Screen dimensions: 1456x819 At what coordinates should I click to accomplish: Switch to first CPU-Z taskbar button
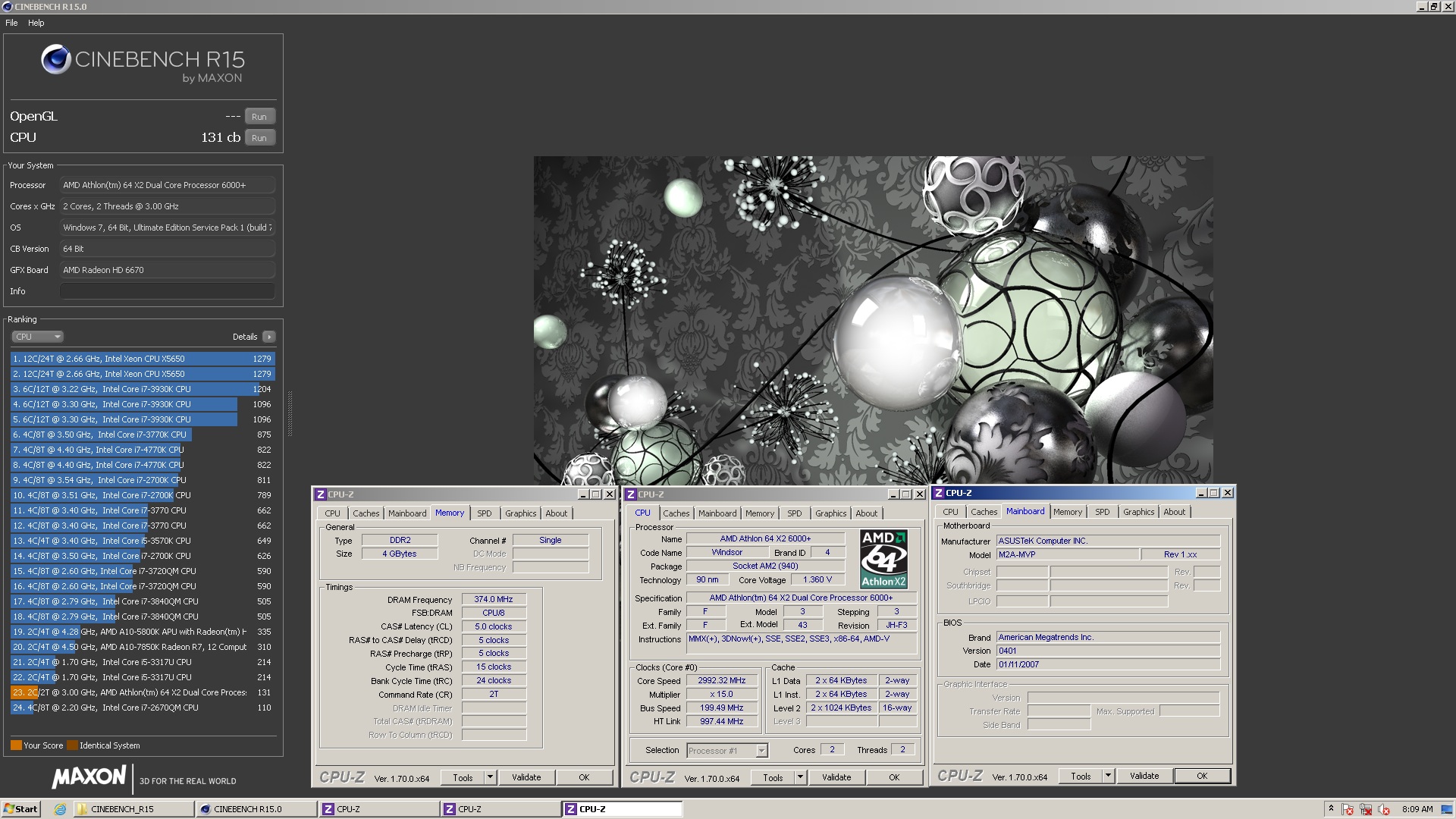click(x=378, y=809)
